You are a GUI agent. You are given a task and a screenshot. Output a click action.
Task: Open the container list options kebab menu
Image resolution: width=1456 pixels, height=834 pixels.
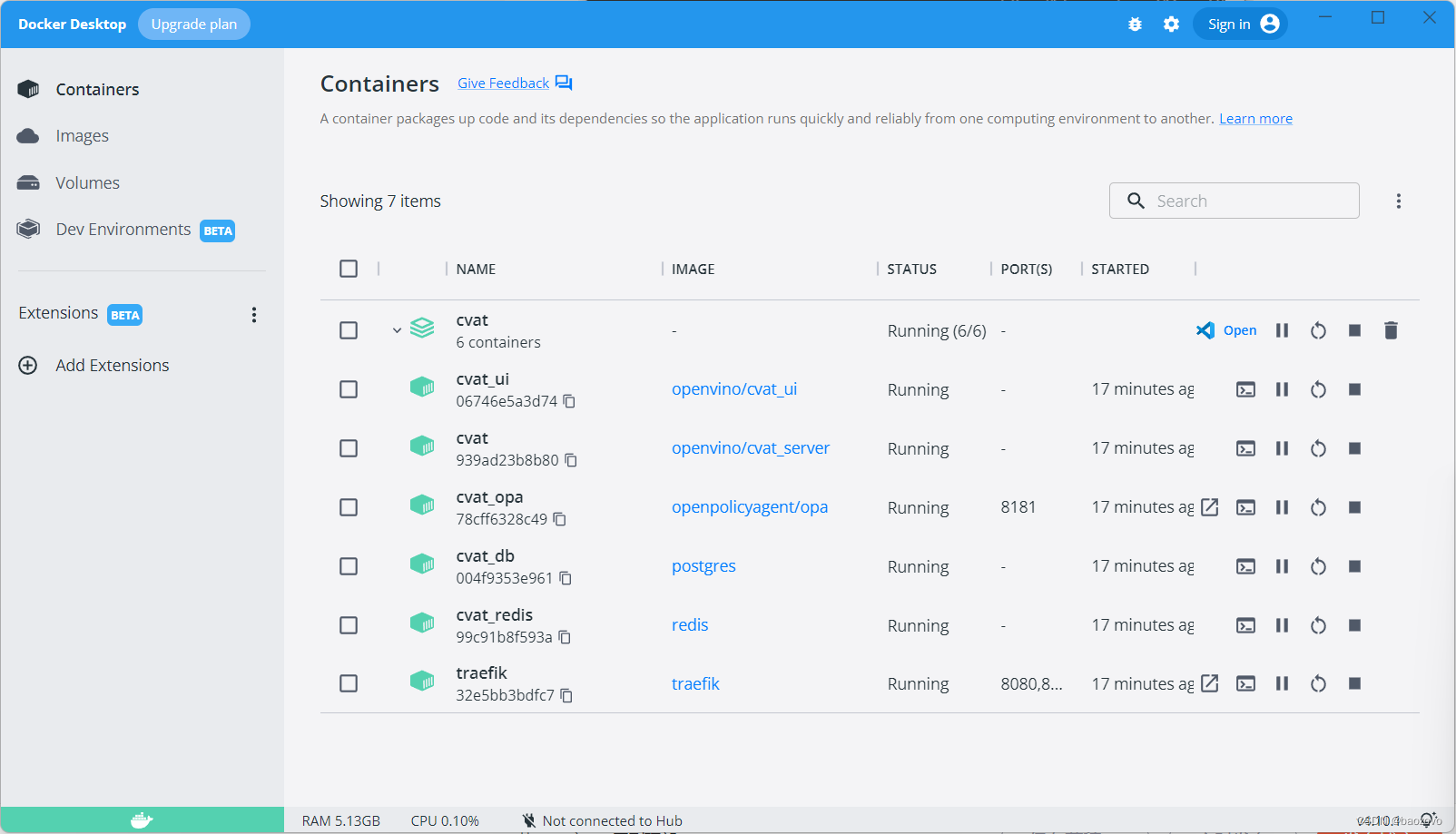click(1398, 201)
